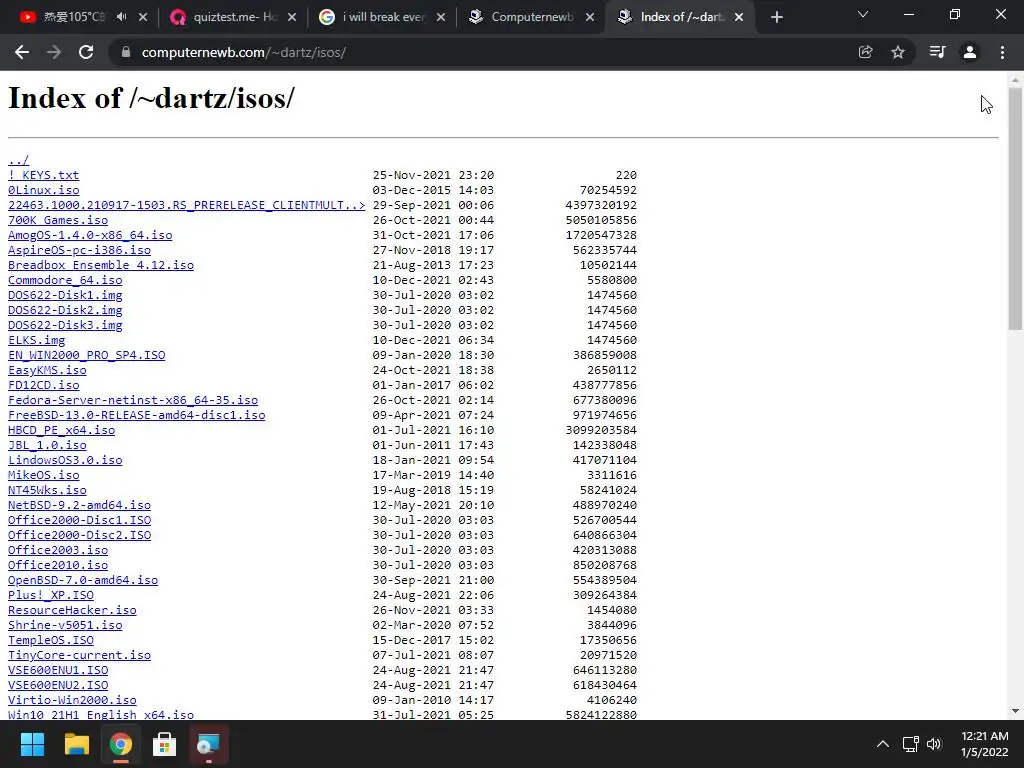Click the forward navigation arrow
1024x768 pixels.
[x=54, y=52]
